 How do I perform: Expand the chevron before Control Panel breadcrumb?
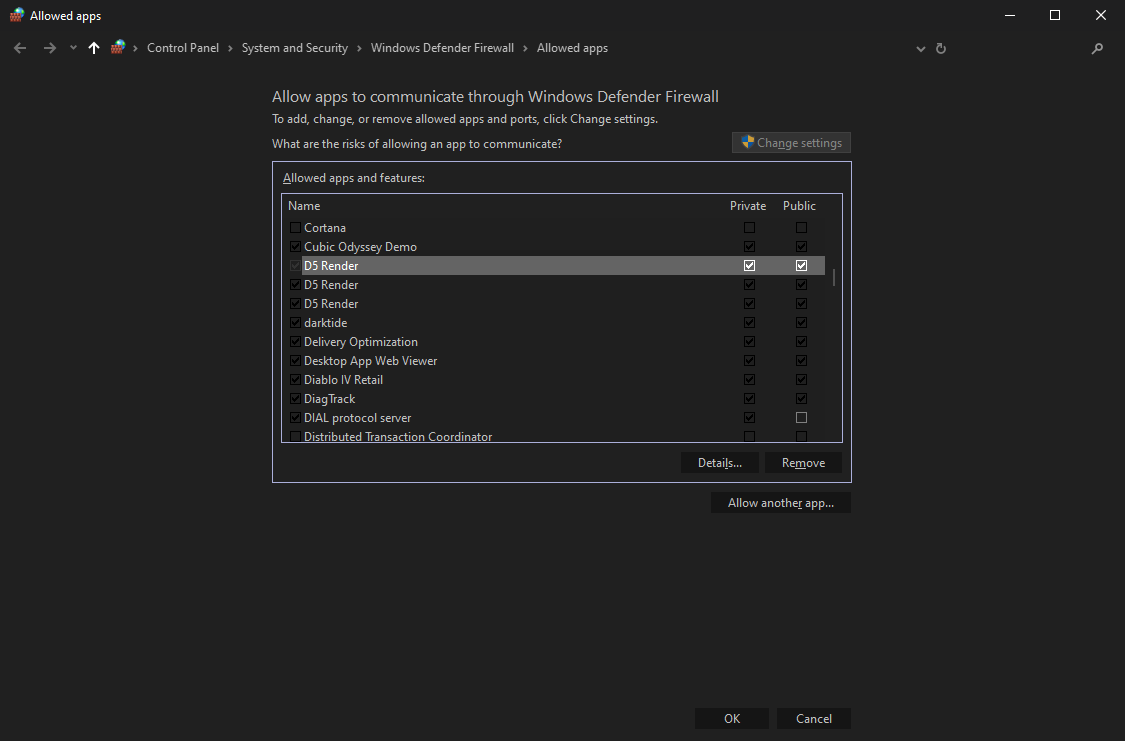(x=135, y=48)
